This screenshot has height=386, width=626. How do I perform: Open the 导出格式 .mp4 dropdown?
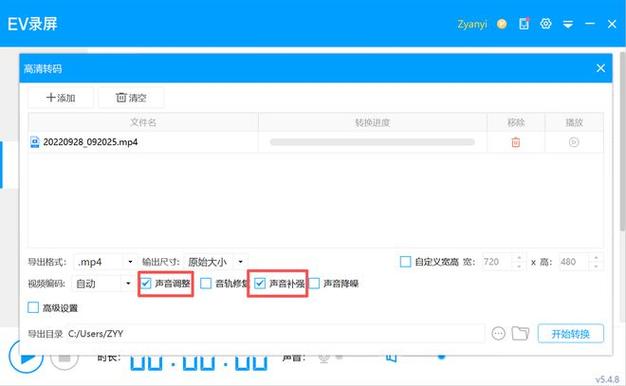105,262
